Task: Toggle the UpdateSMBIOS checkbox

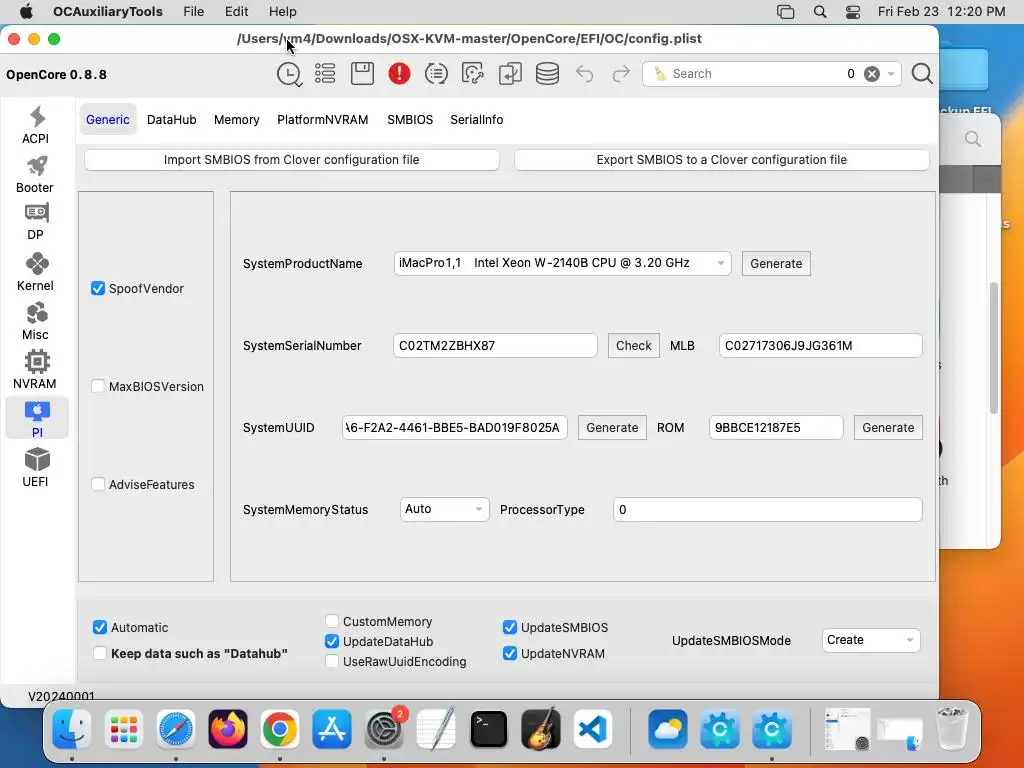Action: click(x=510, y=628)
